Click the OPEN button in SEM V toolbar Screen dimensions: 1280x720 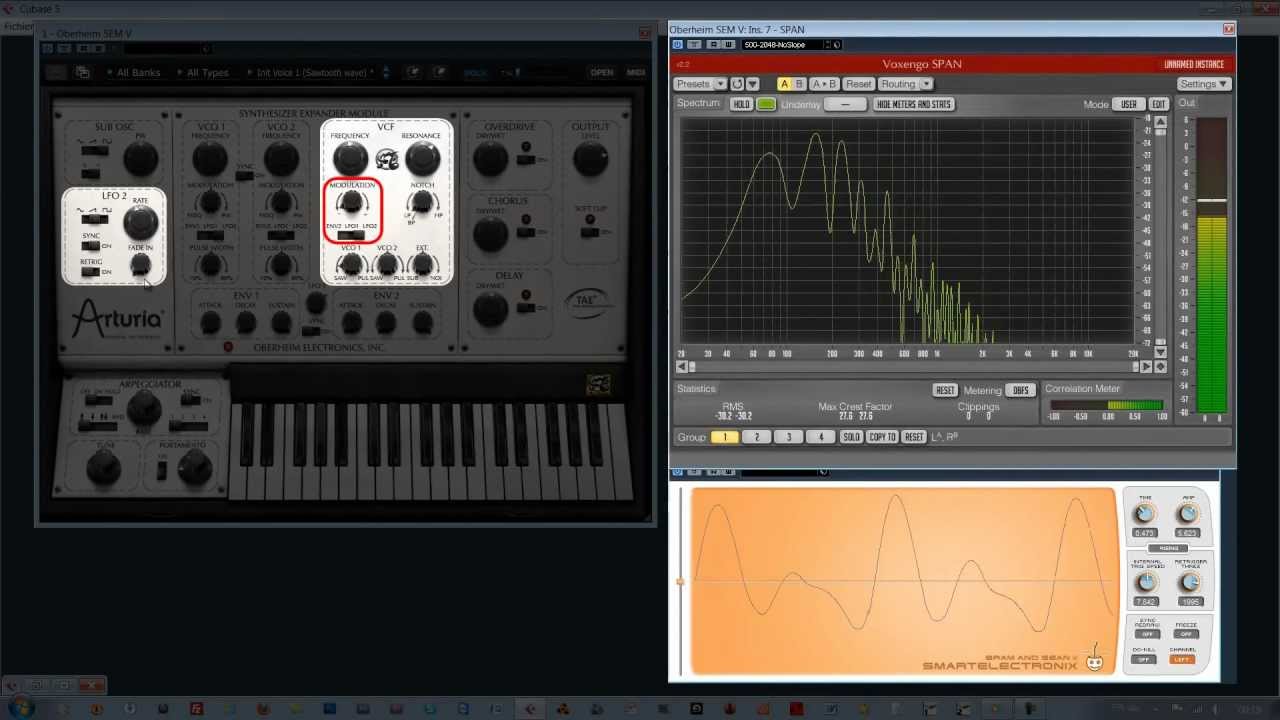coord(601,72)
